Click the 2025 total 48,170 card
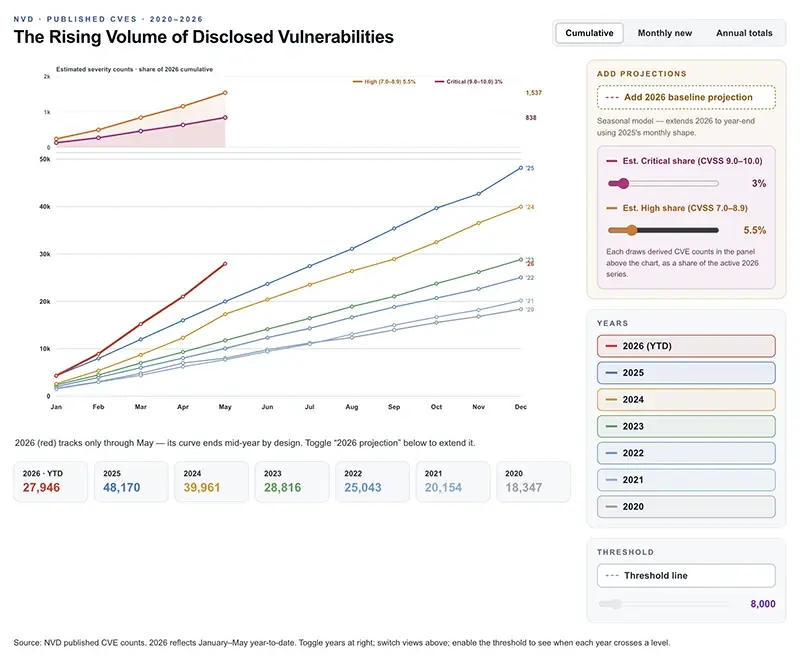Screen dimensions: 800x659 coord(131,481)
